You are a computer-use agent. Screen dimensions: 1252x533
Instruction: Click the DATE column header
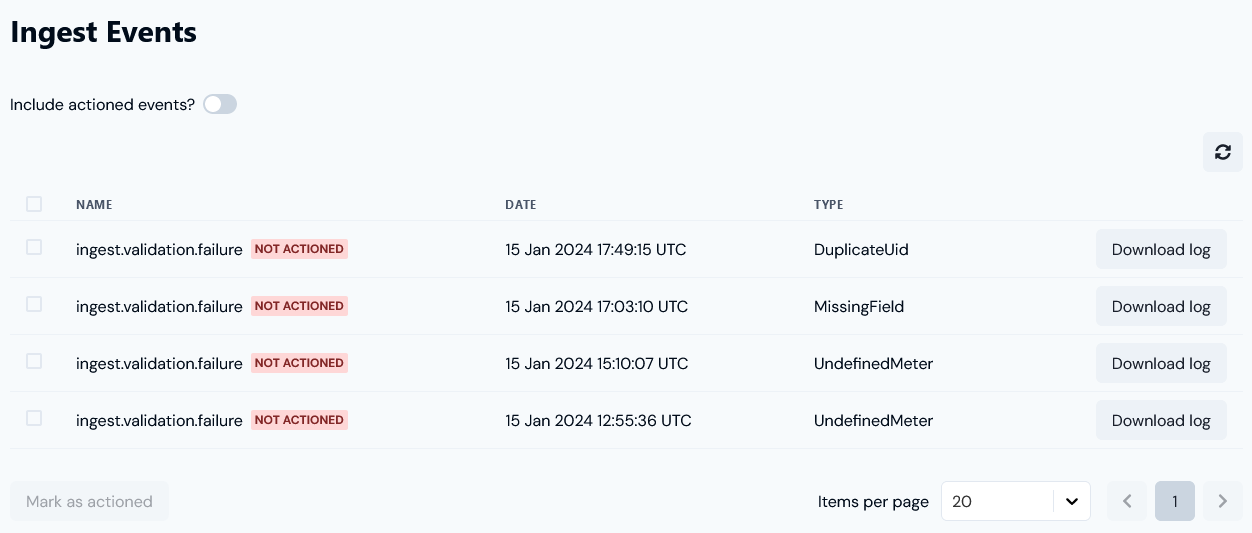click(x=521, y=204)
